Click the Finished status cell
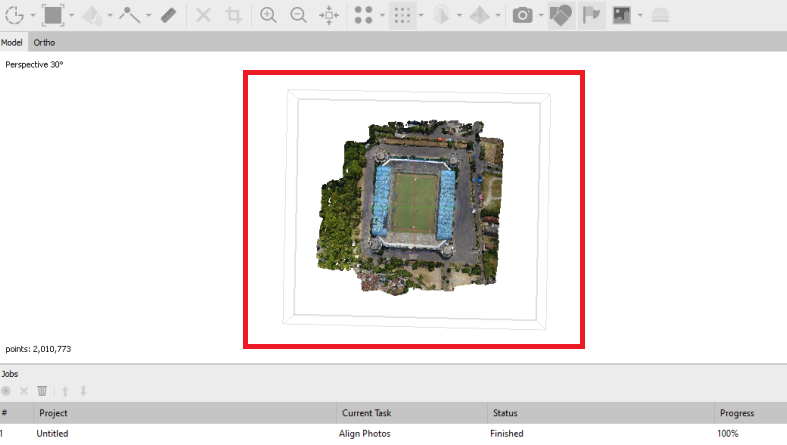 (x=506, y=433)
